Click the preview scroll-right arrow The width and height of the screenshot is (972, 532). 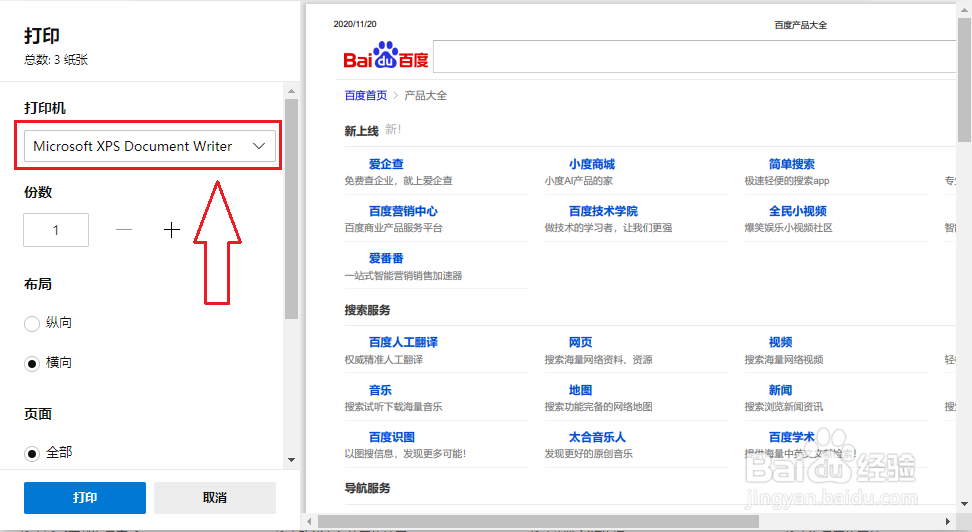click(948, 521)
